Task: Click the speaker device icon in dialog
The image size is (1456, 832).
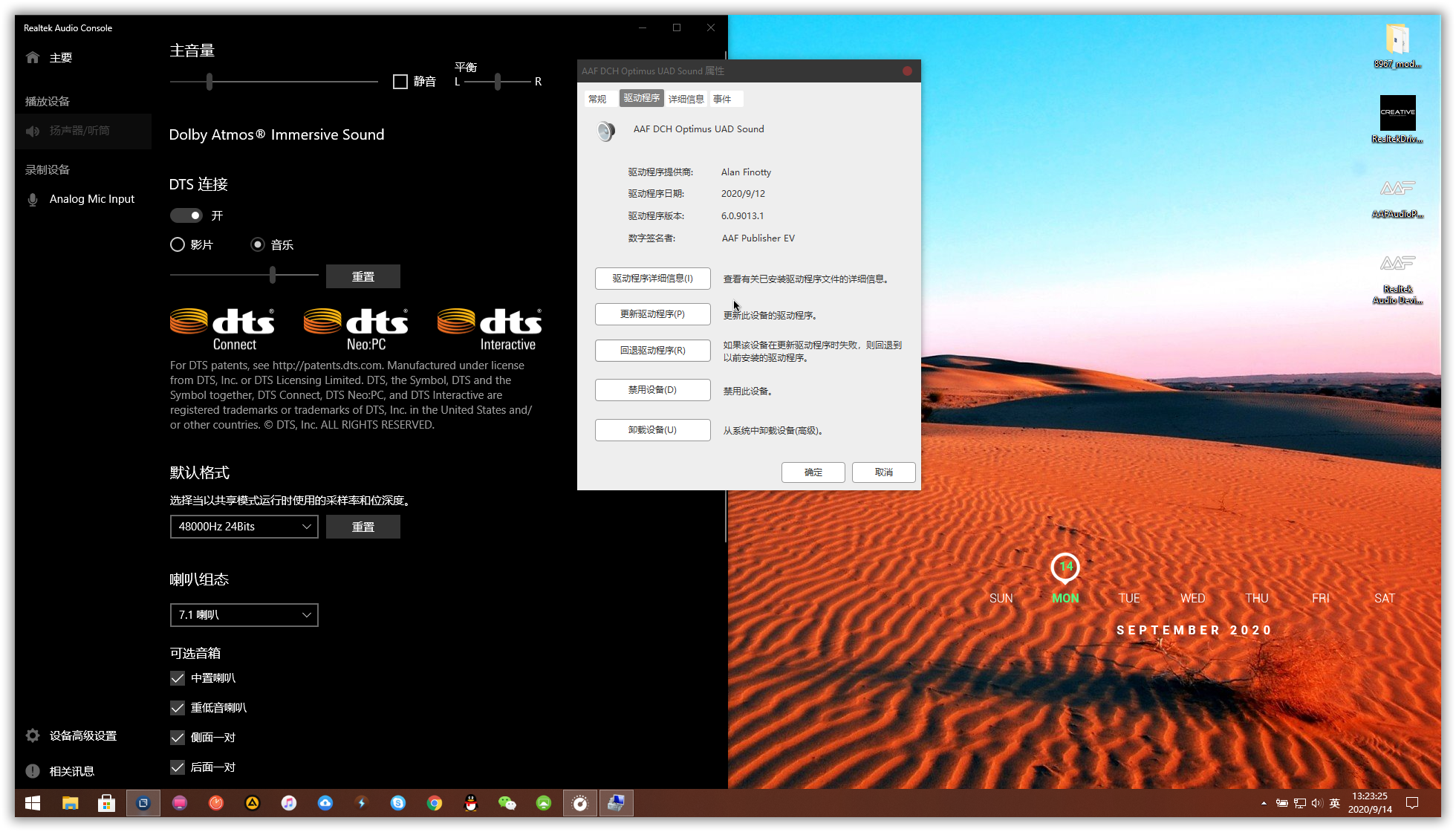Action: [x=606, y=131]
